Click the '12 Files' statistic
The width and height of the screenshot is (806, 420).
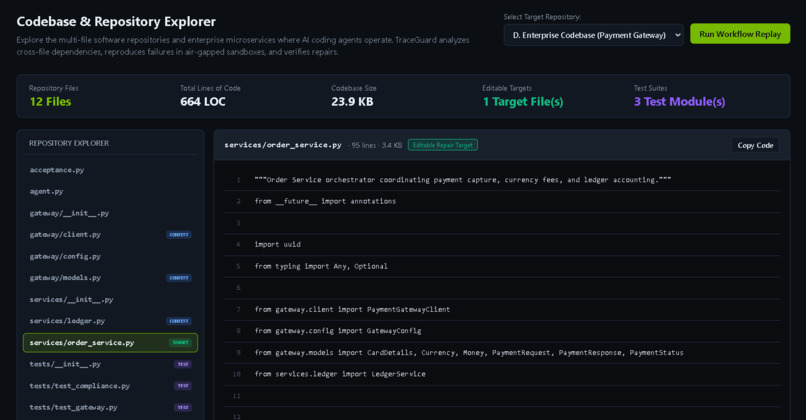[x=50, y=102]
